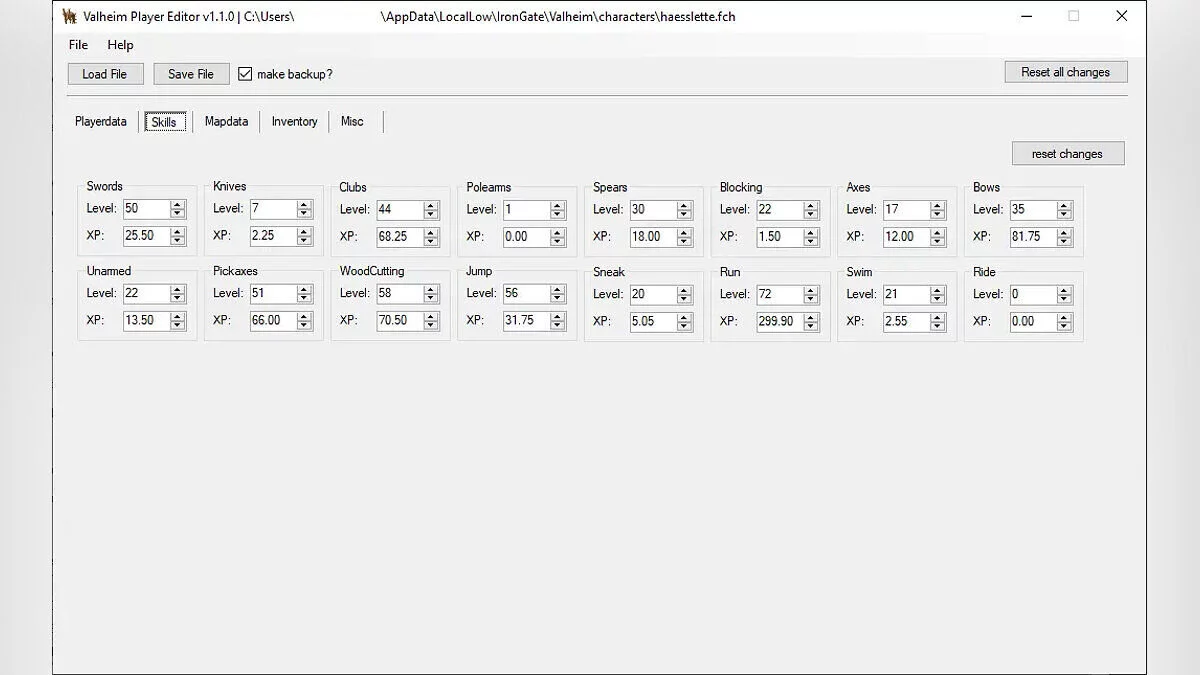Click the Ride XP input field
Screen dimensions: 1200x675
(1032, 322)
